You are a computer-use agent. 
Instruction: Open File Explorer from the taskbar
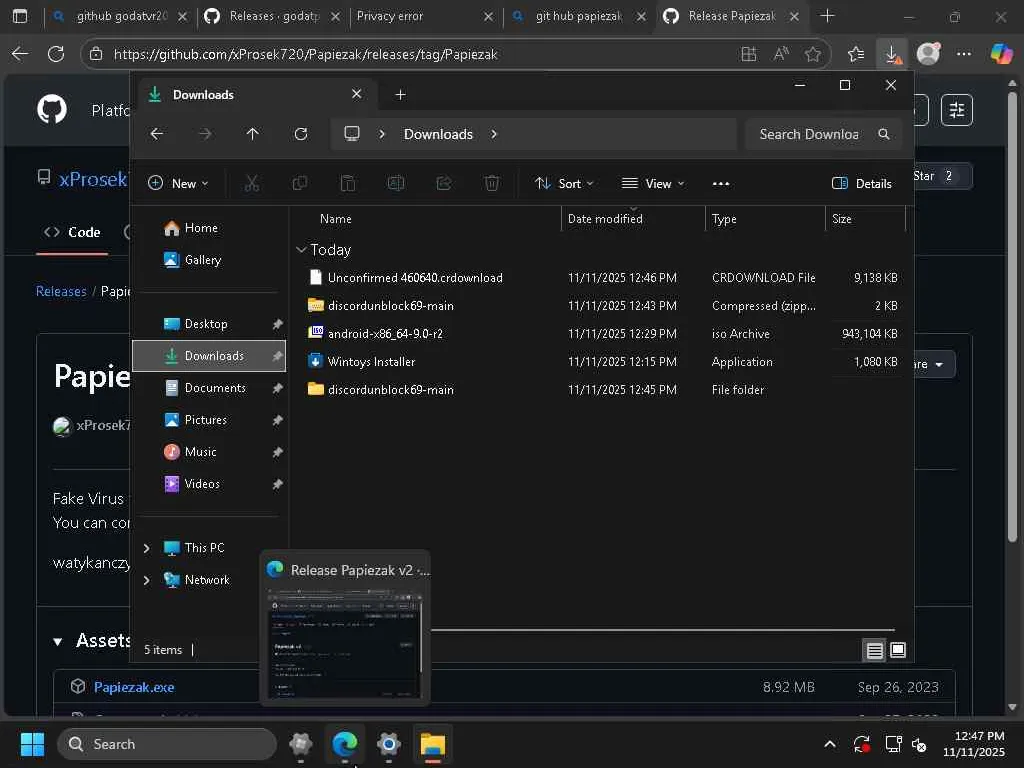pos(432,744)
